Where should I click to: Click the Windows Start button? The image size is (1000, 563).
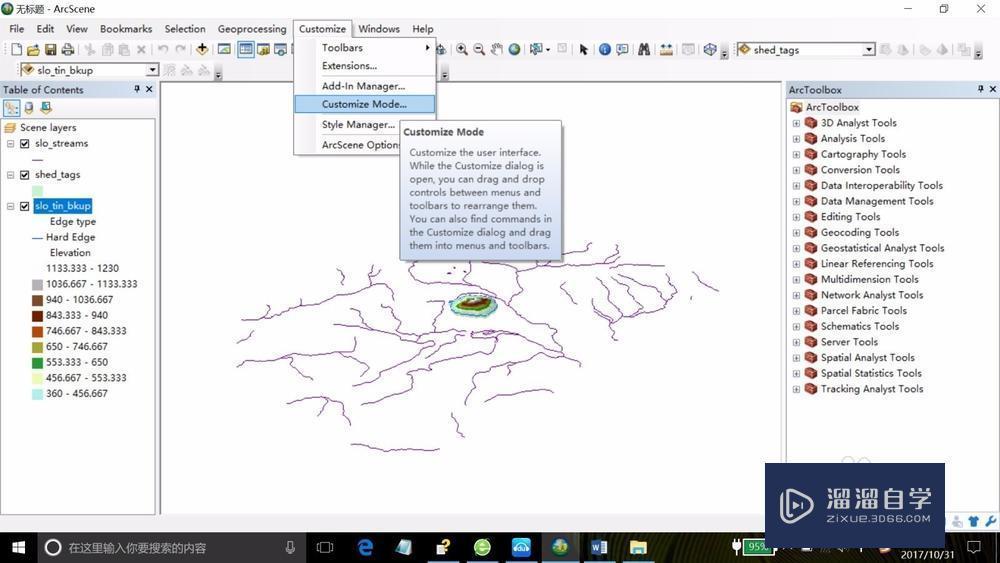18,548
